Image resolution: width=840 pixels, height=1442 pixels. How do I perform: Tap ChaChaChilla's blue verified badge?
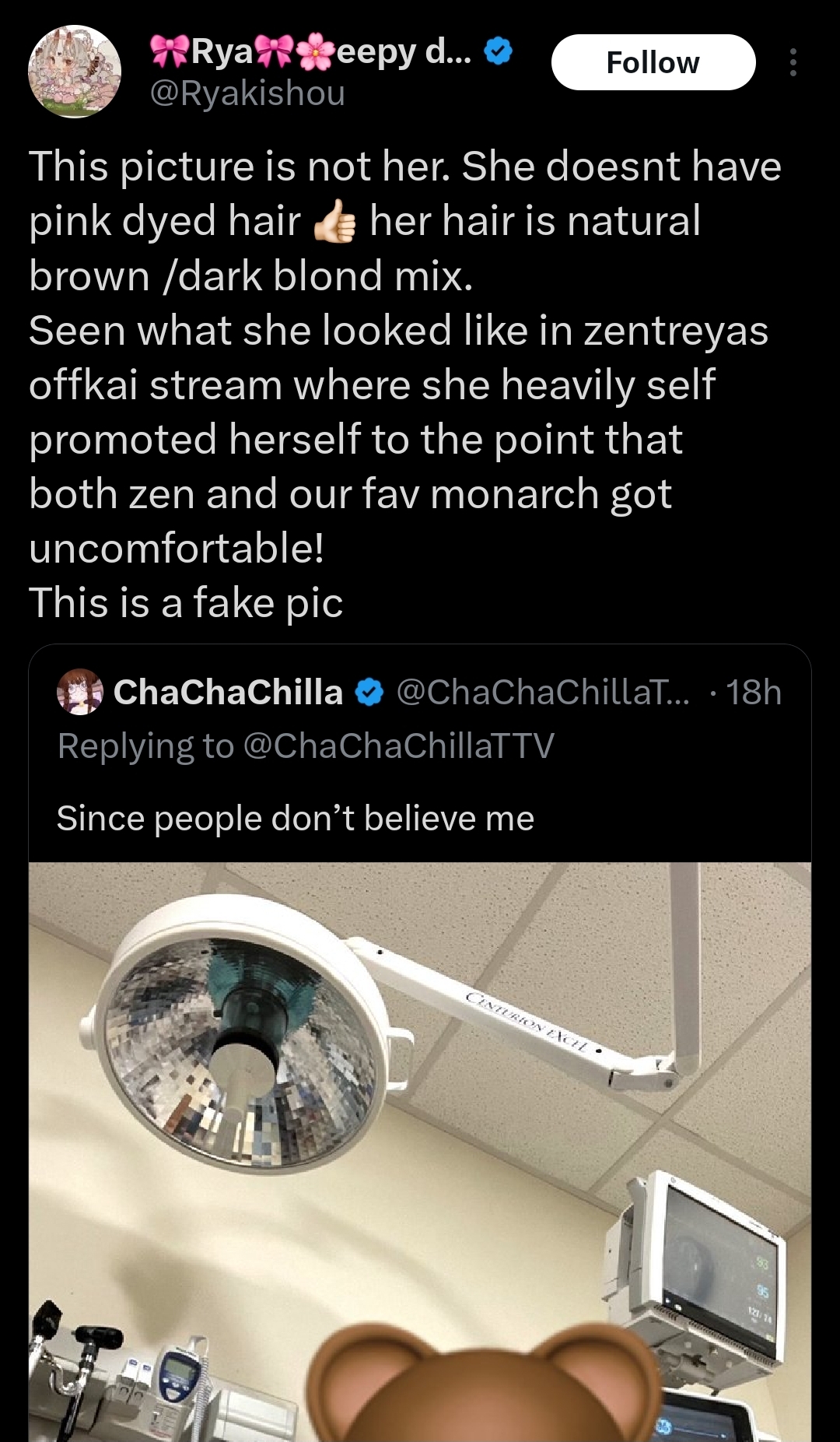[x=369, y=692]
